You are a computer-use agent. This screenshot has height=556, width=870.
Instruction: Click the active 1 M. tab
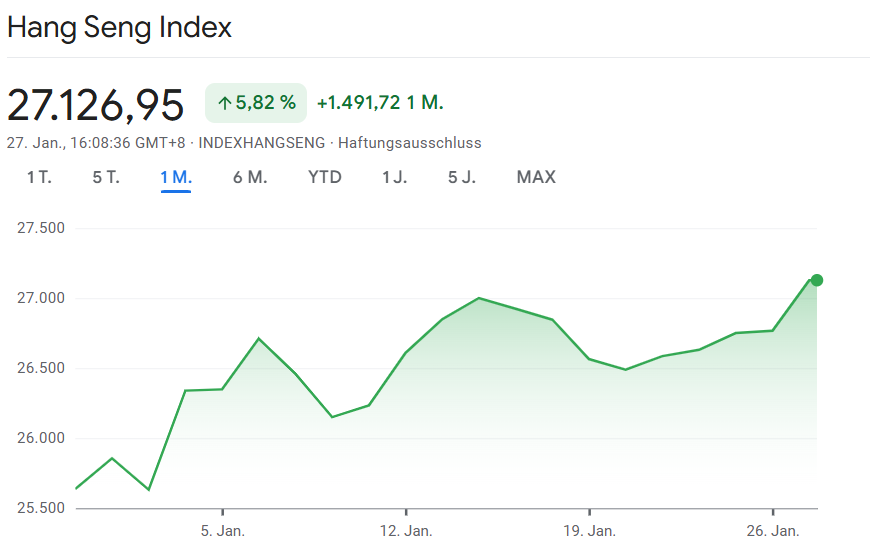click(x=176, y=178)
